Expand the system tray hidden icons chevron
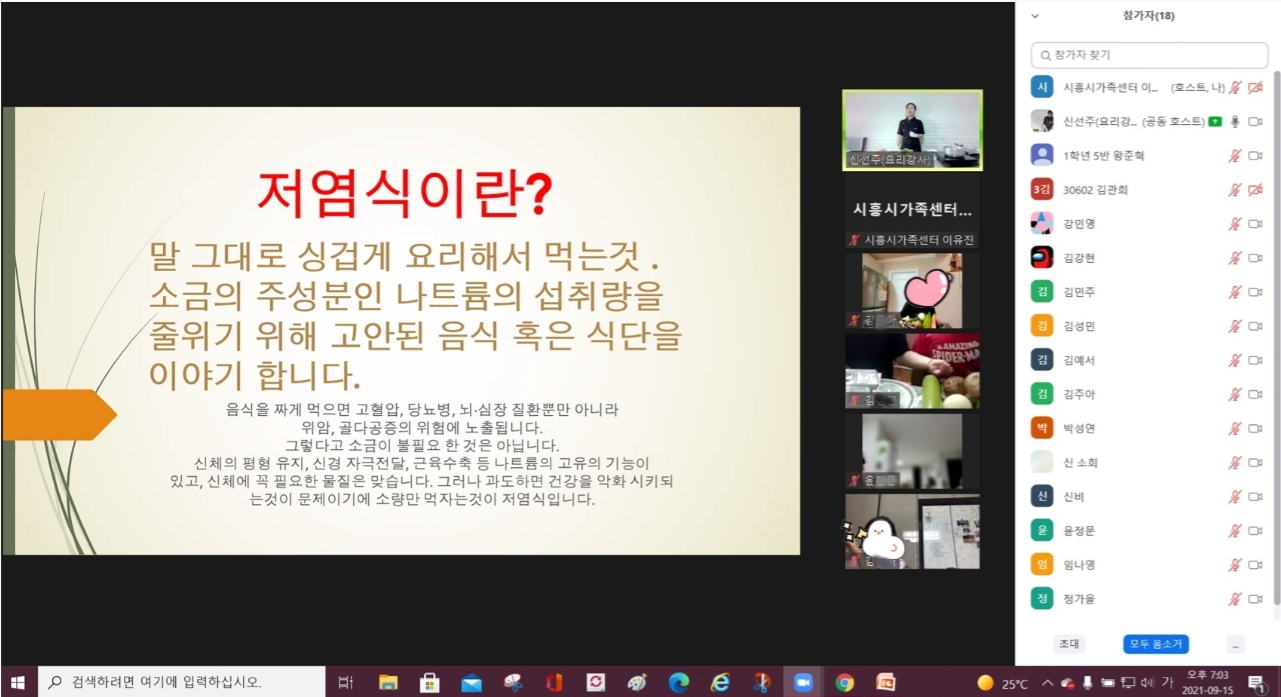The width and height of the screenshot is (1281, 697). click(1047, 683)
